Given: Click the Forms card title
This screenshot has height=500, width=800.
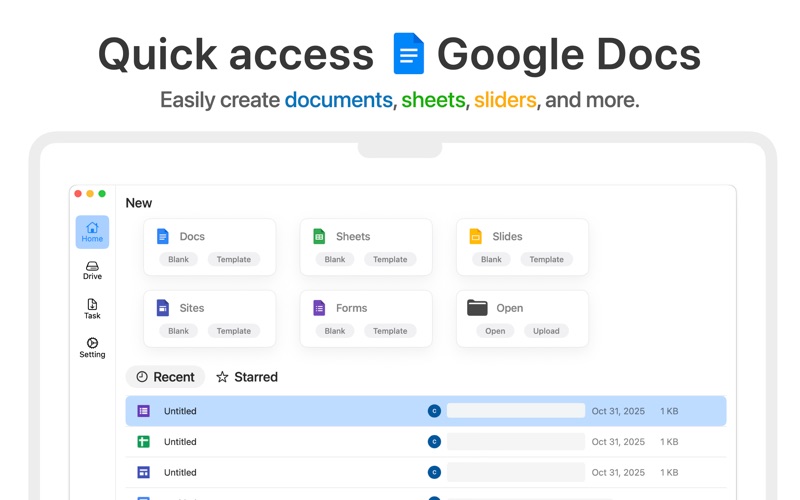Looking at the screenshot, I should click(x=352, y=308).
